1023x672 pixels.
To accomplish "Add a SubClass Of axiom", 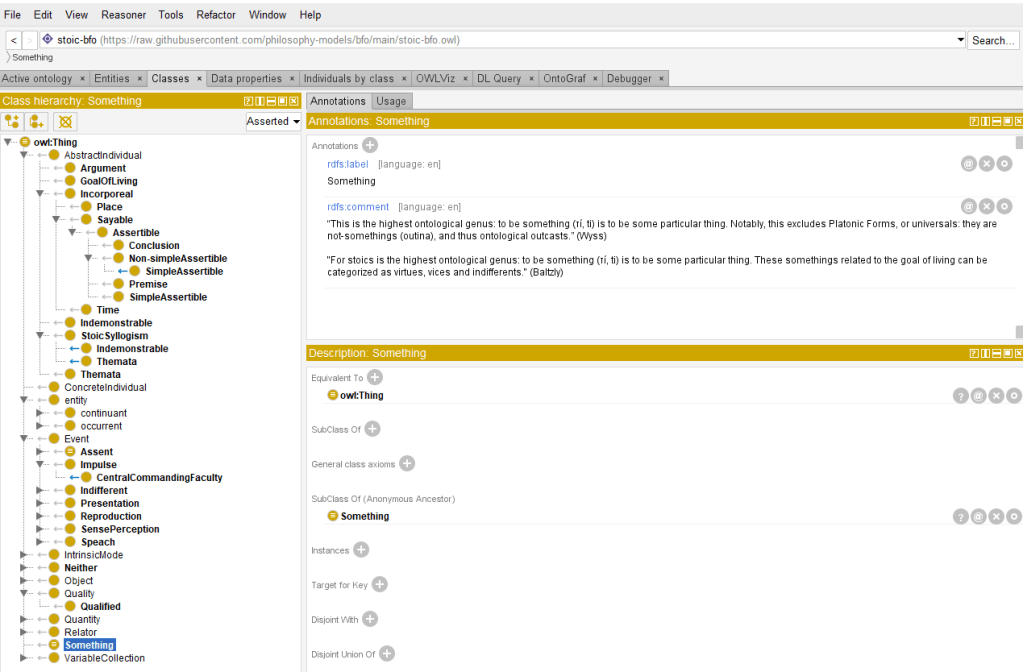I will [372, 429].
